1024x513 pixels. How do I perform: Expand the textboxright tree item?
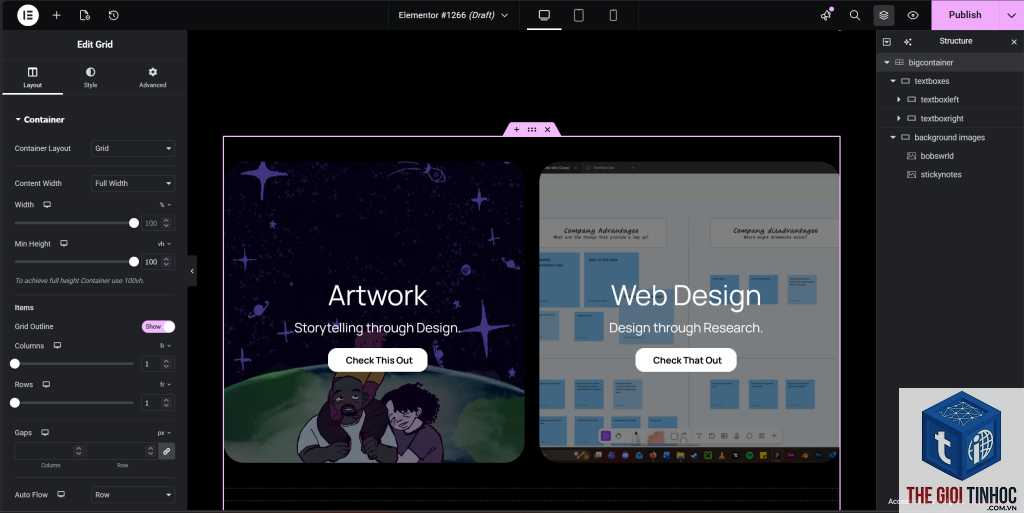click(899, 118)
